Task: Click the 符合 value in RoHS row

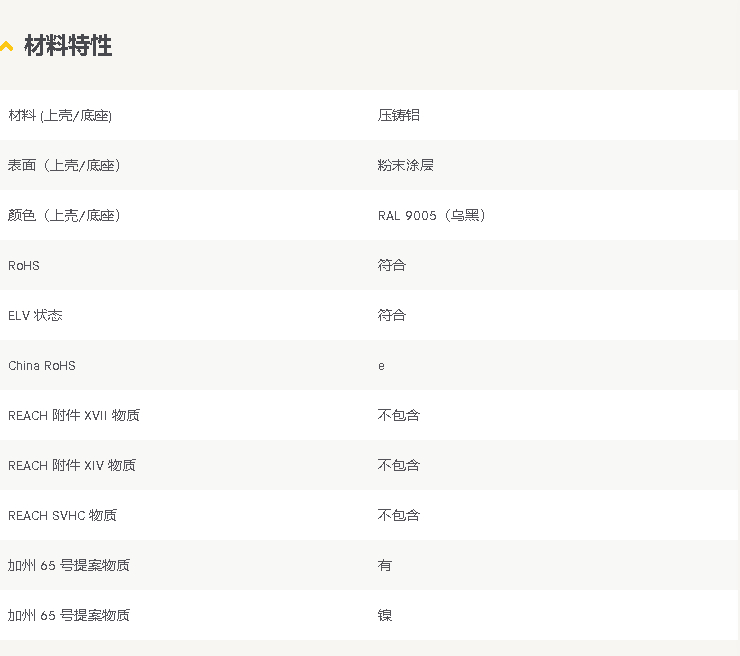Action: point(392,265)
